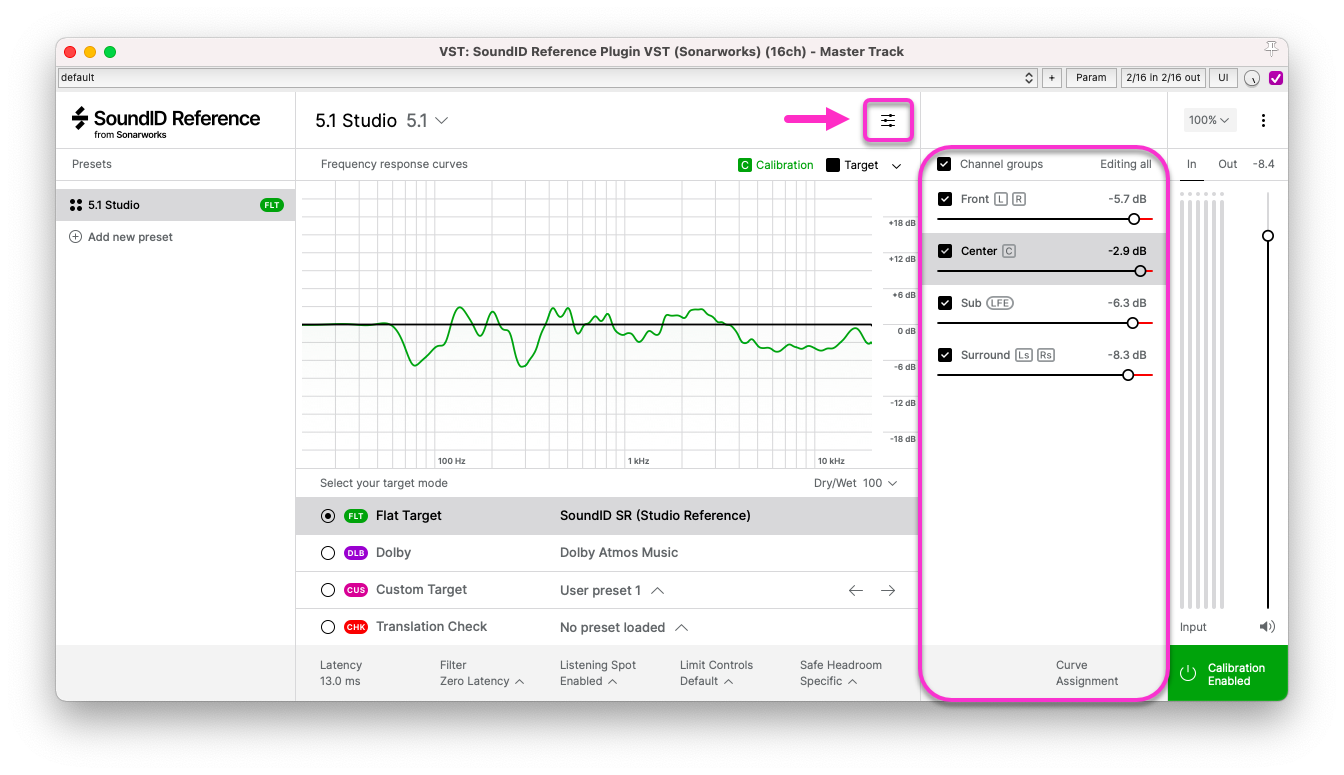Switch to the In meter tab

point(1192,164)
